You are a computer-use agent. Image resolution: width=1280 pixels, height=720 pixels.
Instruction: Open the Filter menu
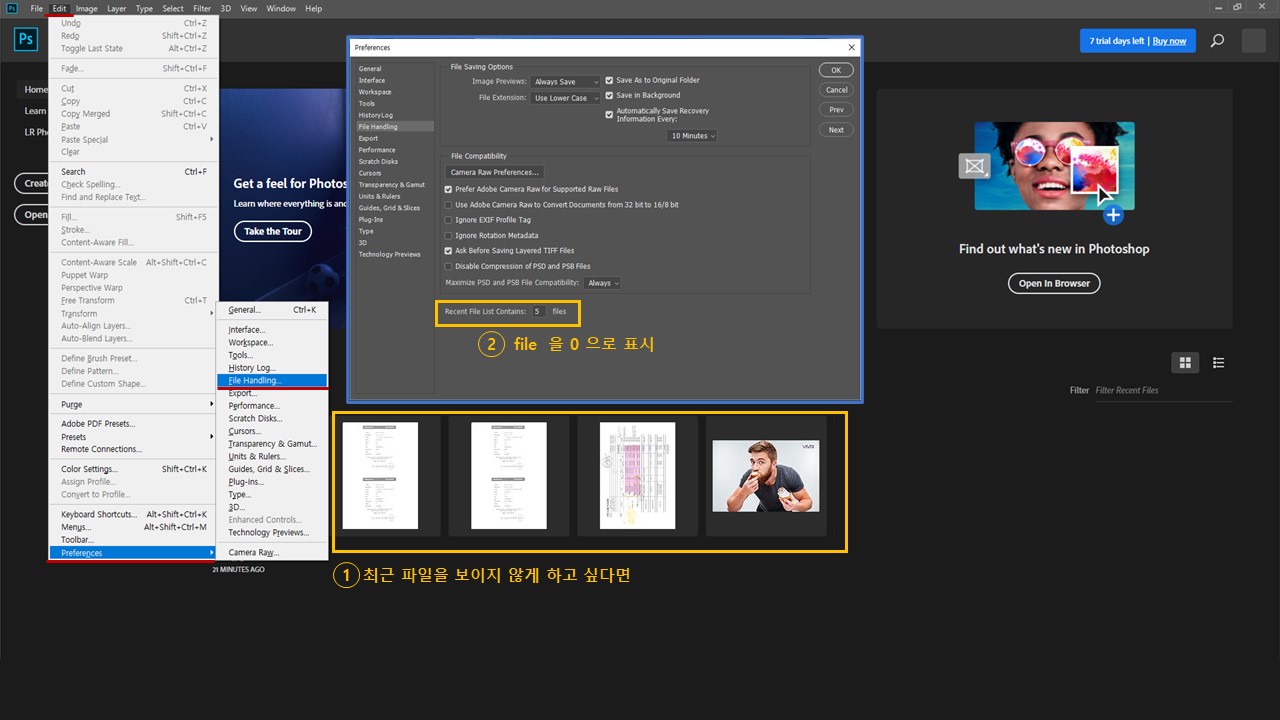202,8
